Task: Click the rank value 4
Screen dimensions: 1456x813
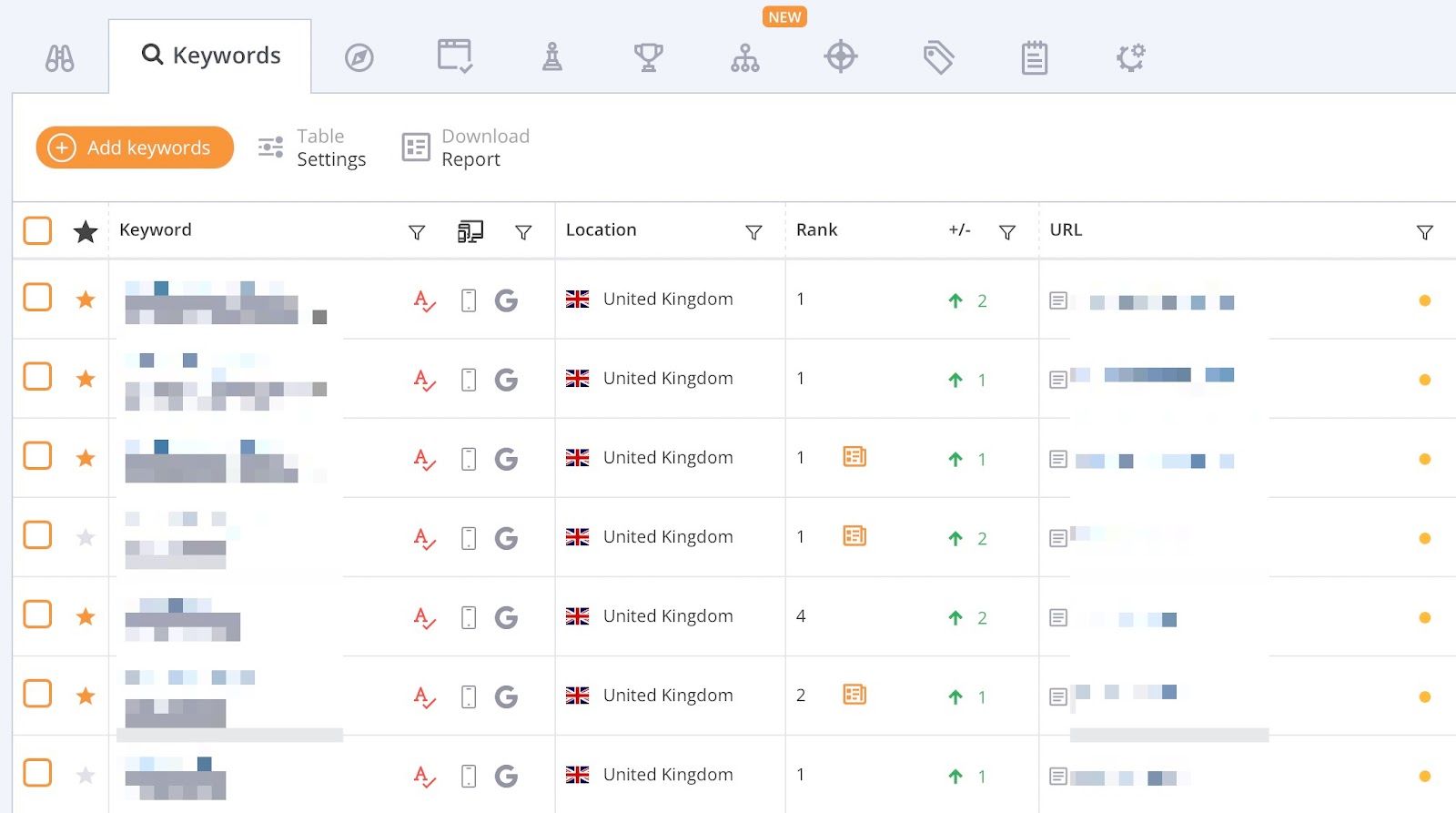Action: point(801,615)
